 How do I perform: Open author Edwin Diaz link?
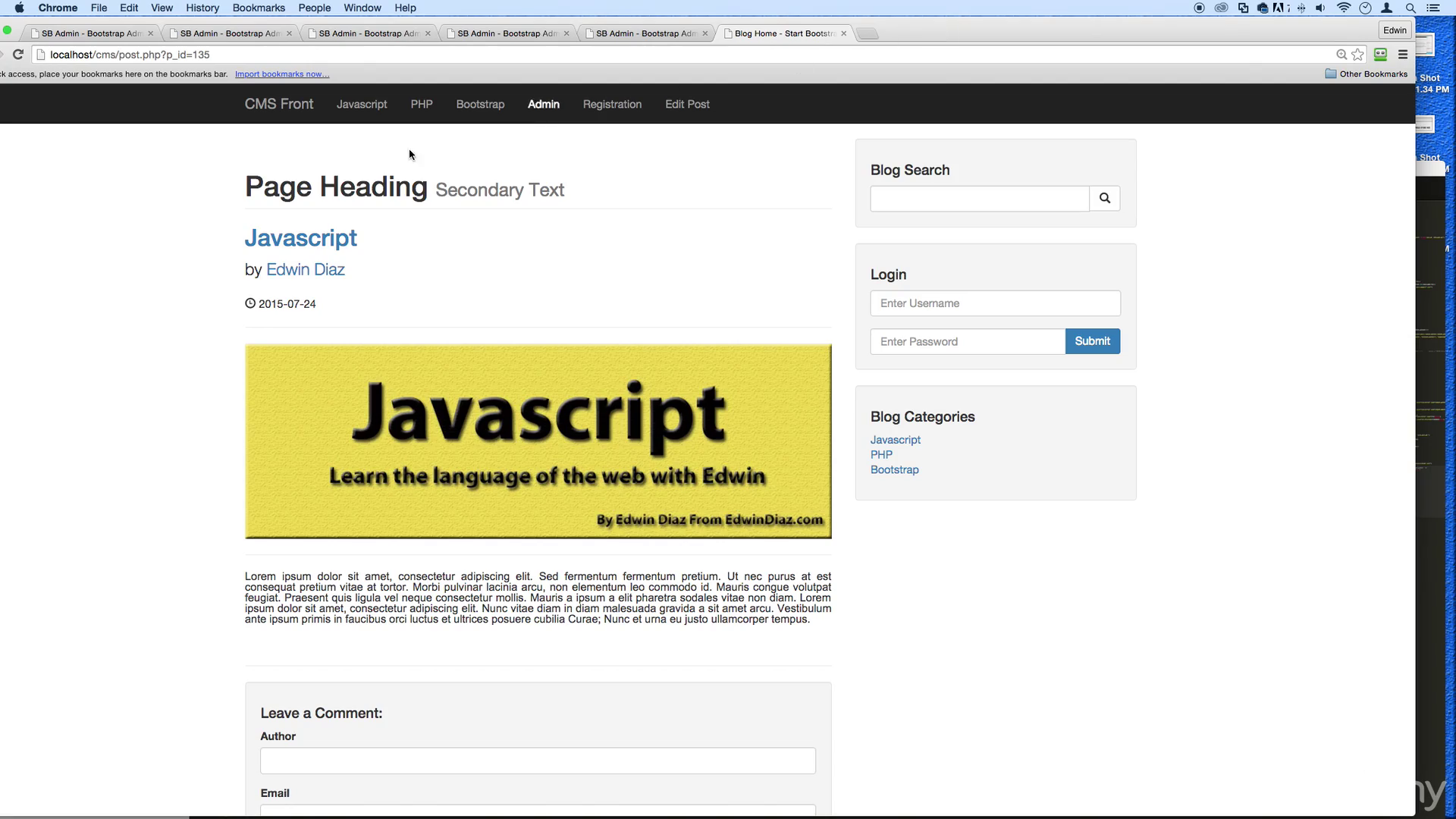305,269
